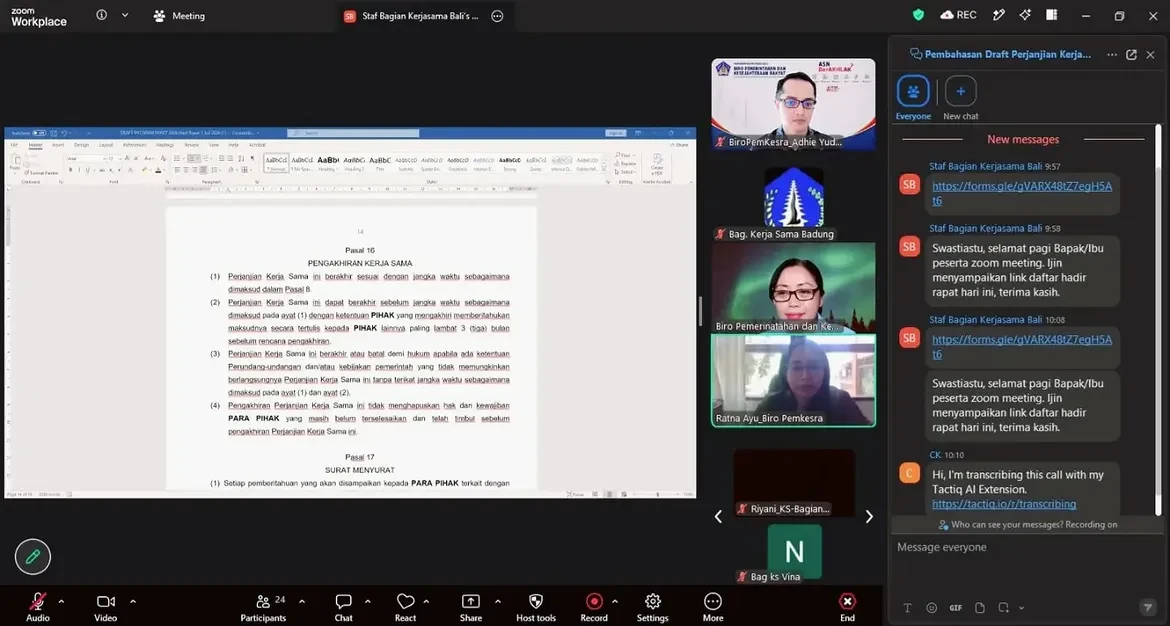Viewport: 1170px width, 626px height.
Task: Open Host tools shield
Action: pyautogui.click(x=536, y=607)
